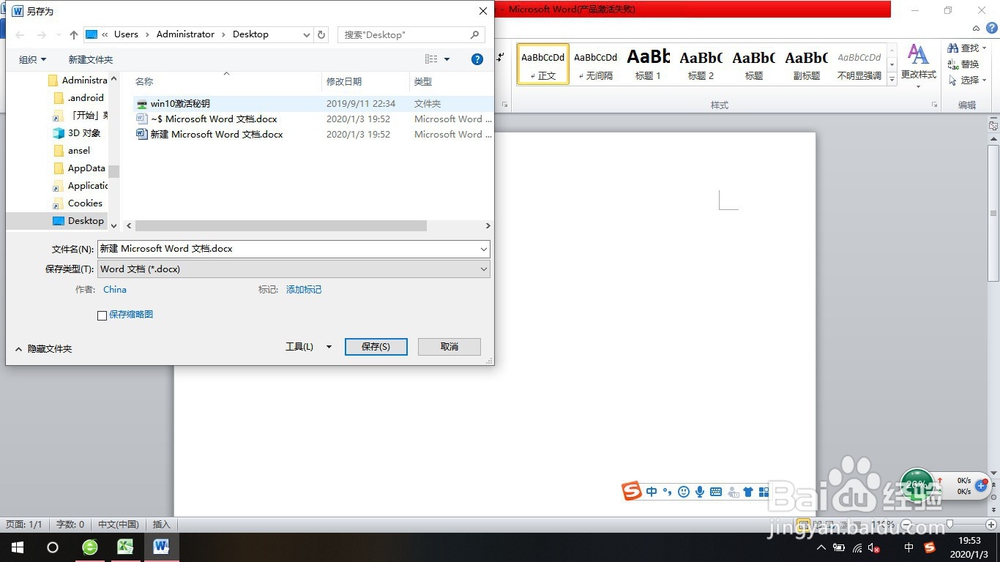
Task: Open the green browser icon on taskbar
Action: 90,547
